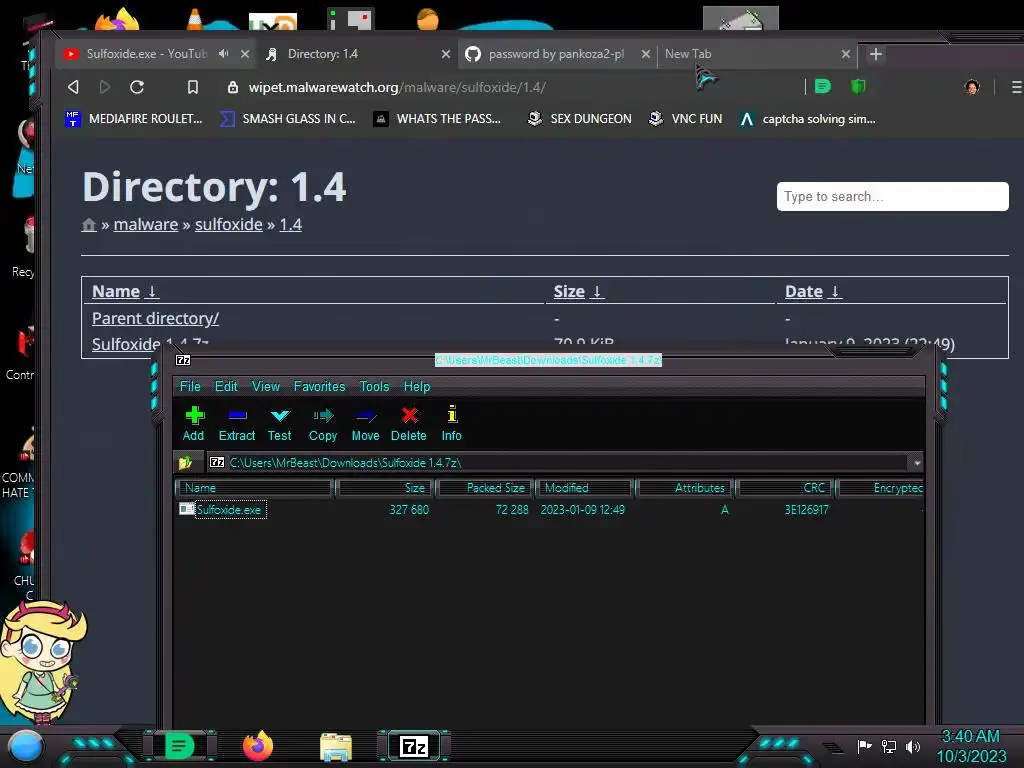Open VNC FUN bookmark
The width and height of the screenshot is (1024, 768).
coord(685,119)
